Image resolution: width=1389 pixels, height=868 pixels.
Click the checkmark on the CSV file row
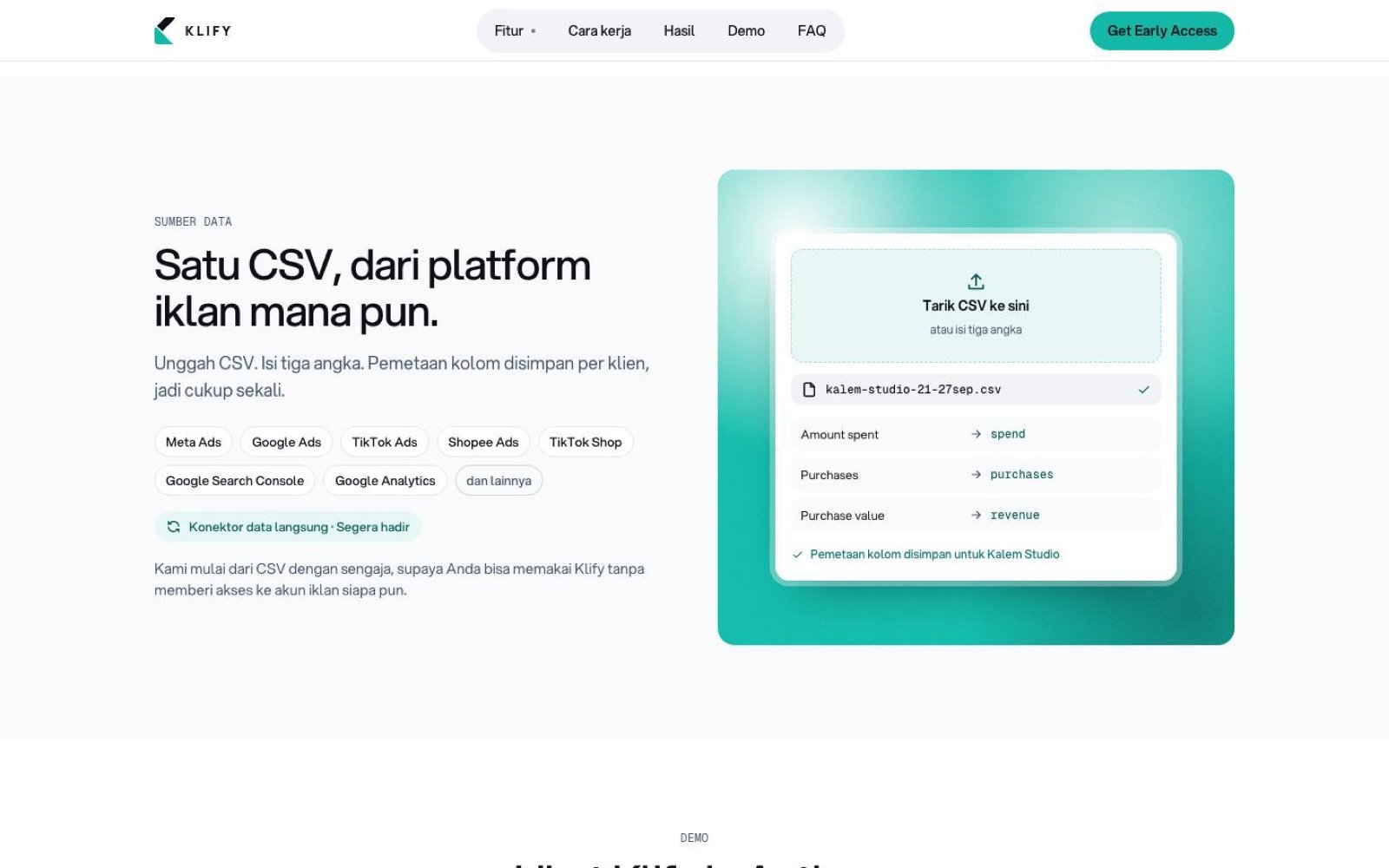(1143, 390)
